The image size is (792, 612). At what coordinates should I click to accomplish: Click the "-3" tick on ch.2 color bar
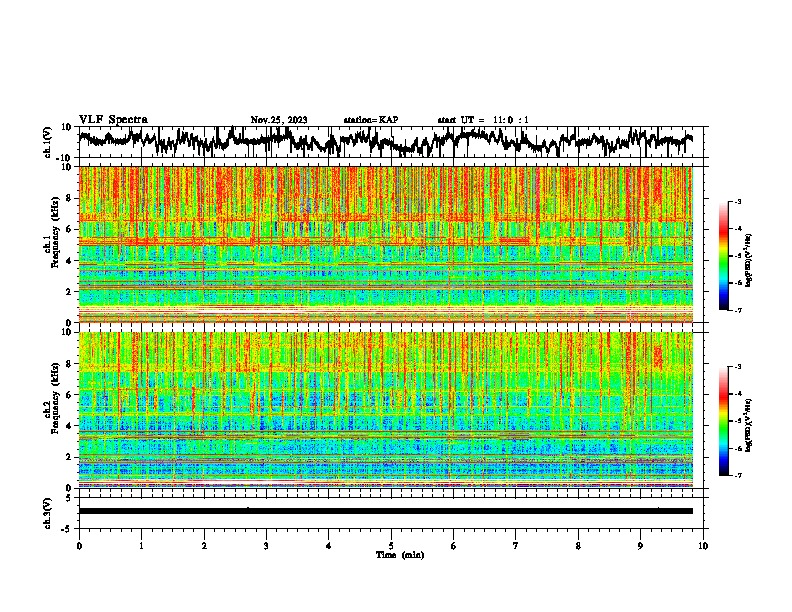pos(738,367)
